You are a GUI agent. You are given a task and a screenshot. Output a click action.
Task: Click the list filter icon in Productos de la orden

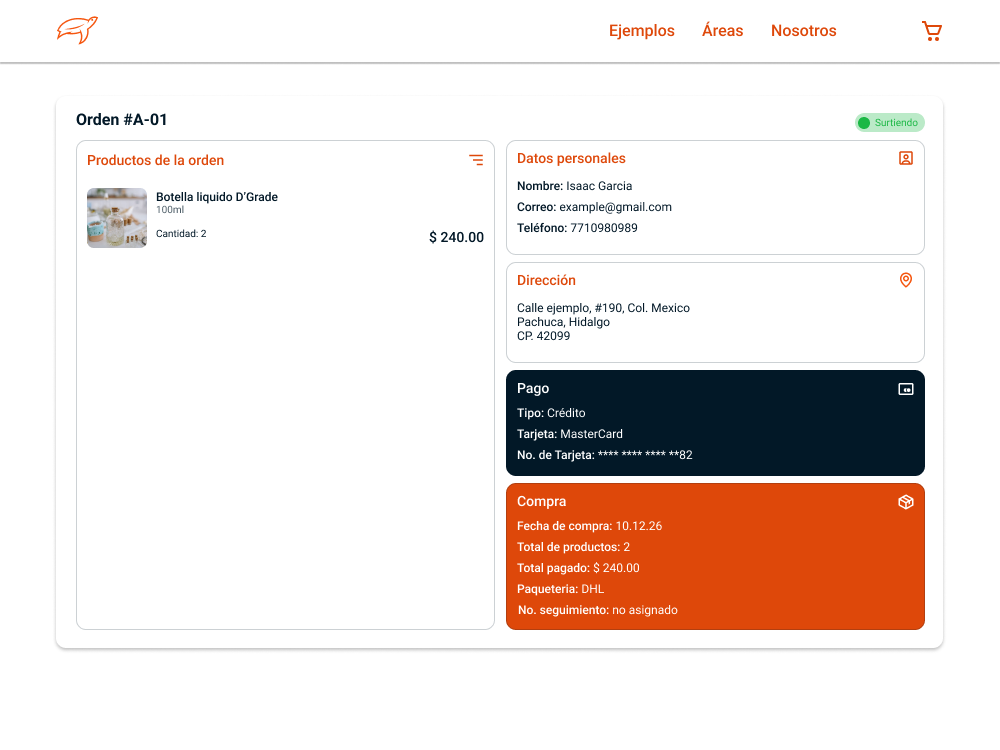tap(476, 160)
